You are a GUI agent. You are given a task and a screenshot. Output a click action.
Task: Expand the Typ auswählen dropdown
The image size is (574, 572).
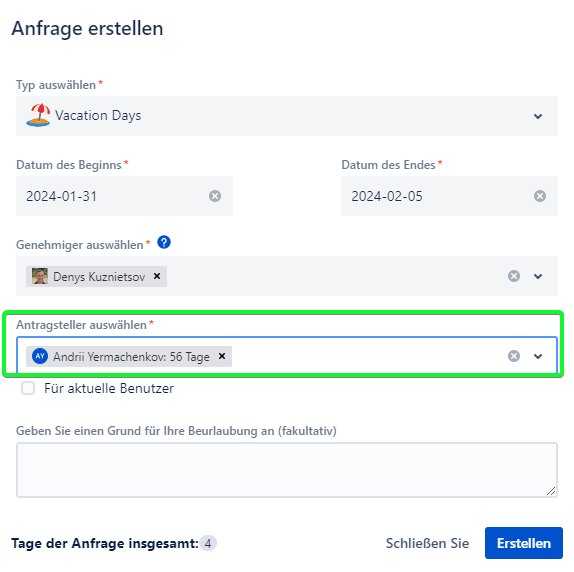pyautogui.click(x=287, y=116)
